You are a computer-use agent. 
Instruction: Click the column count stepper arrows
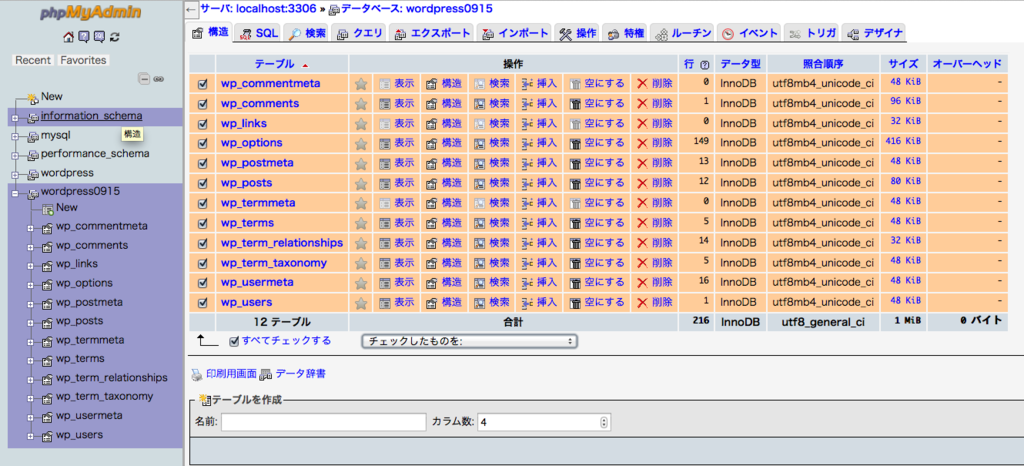pyautogui.click(x=604, y=422)
